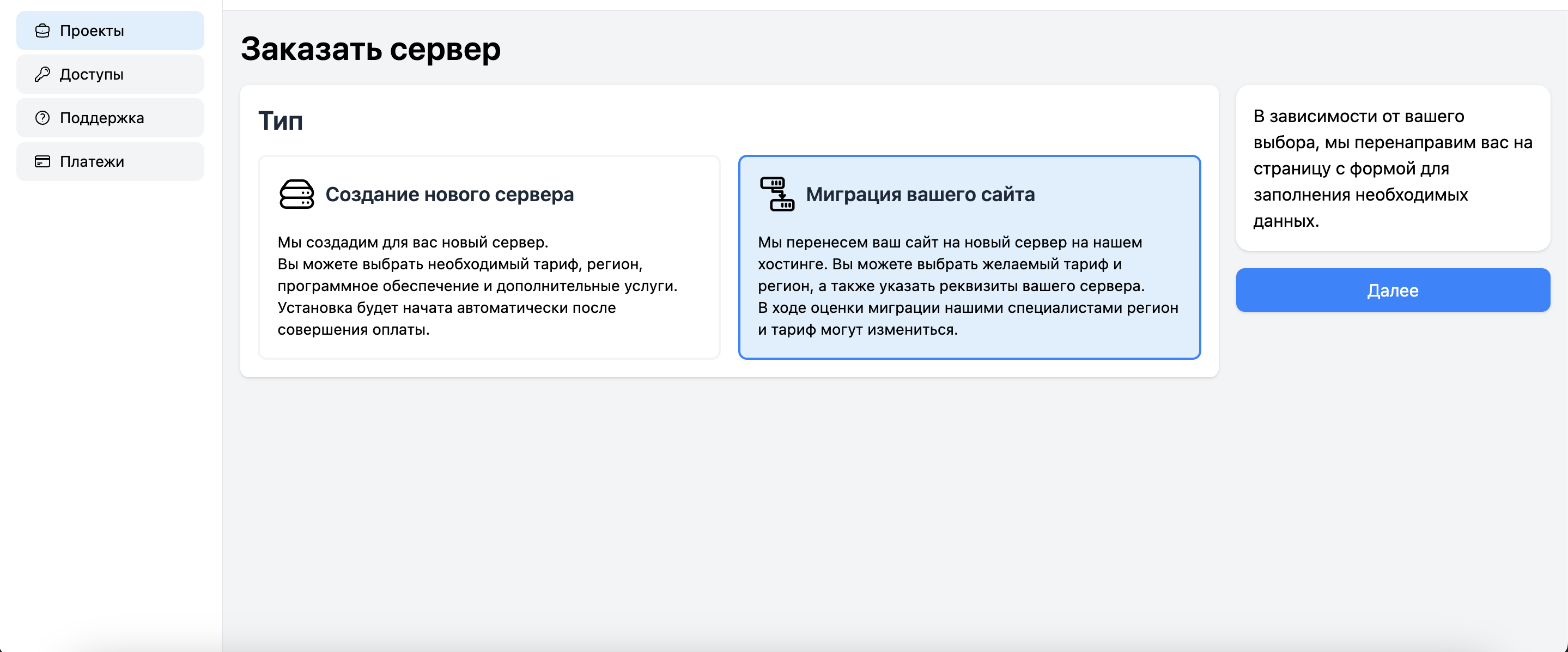Click the text 'Мы создадим для вас новый сервер.'

pos(412,242)
